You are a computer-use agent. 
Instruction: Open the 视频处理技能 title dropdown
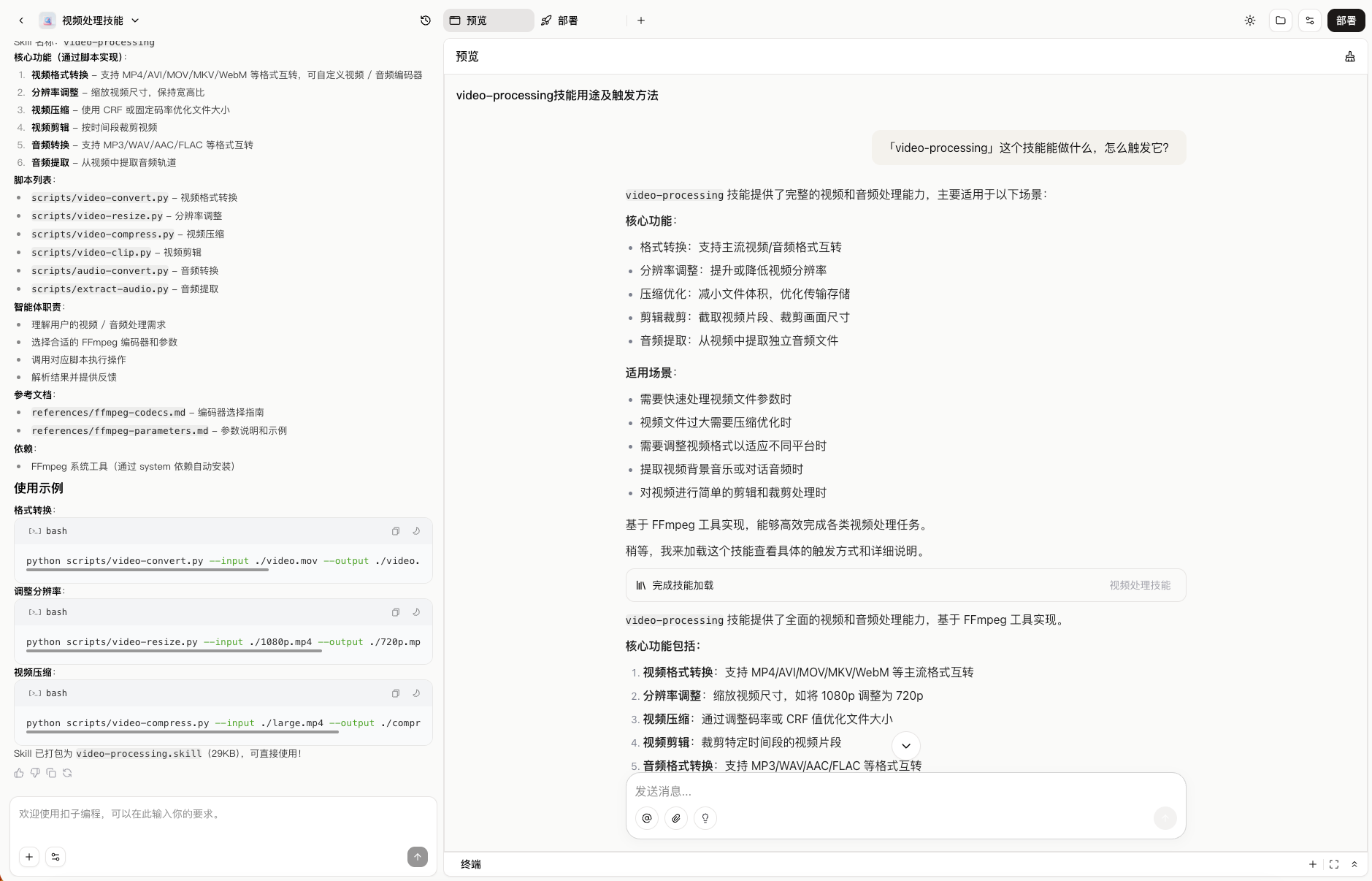pyautogui.click(x=134, y=20)
